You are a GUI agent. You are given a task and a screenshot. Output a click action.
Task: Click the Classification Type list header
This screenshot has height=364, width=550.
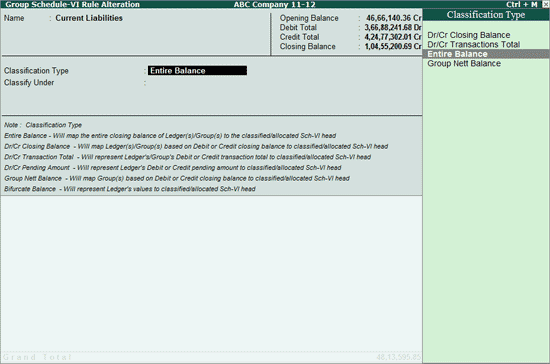(486, 15)
